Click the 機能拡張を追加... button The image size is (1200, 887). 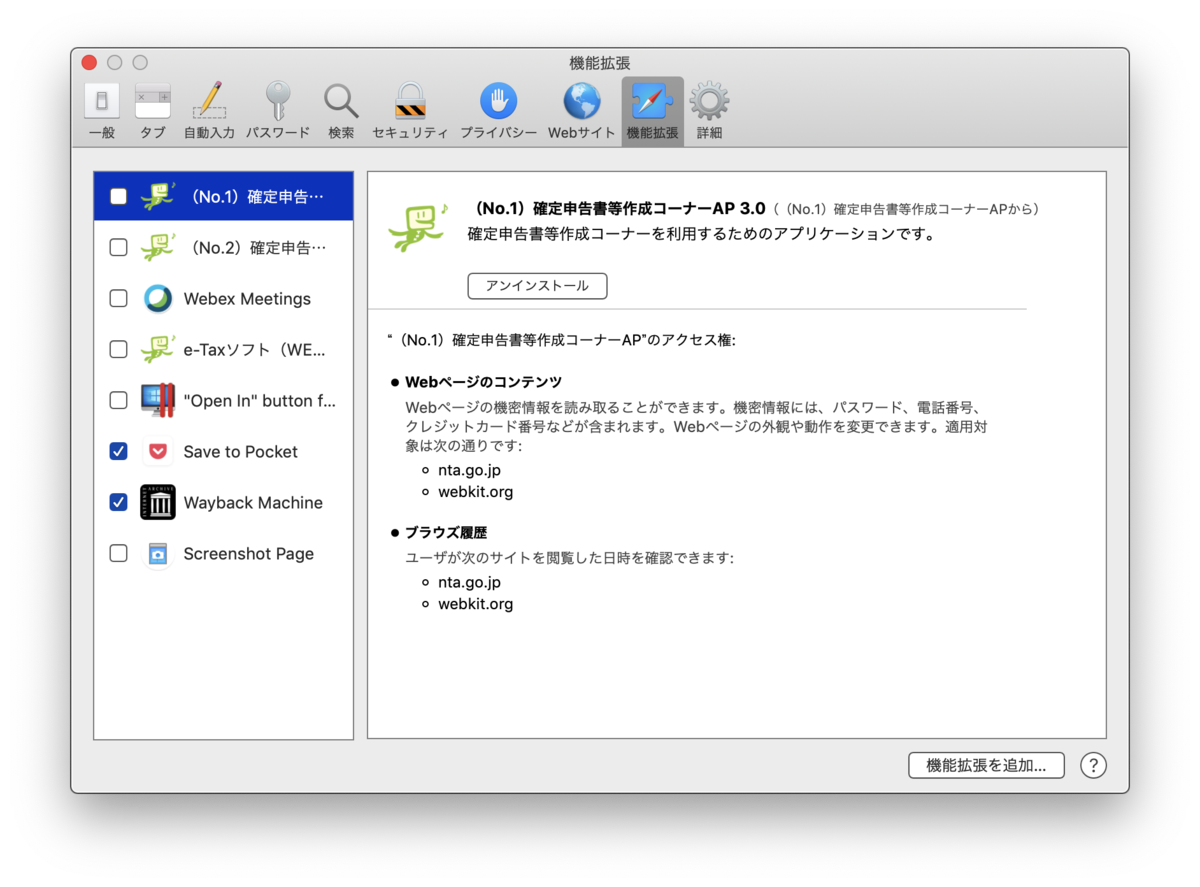pos(986,765)
